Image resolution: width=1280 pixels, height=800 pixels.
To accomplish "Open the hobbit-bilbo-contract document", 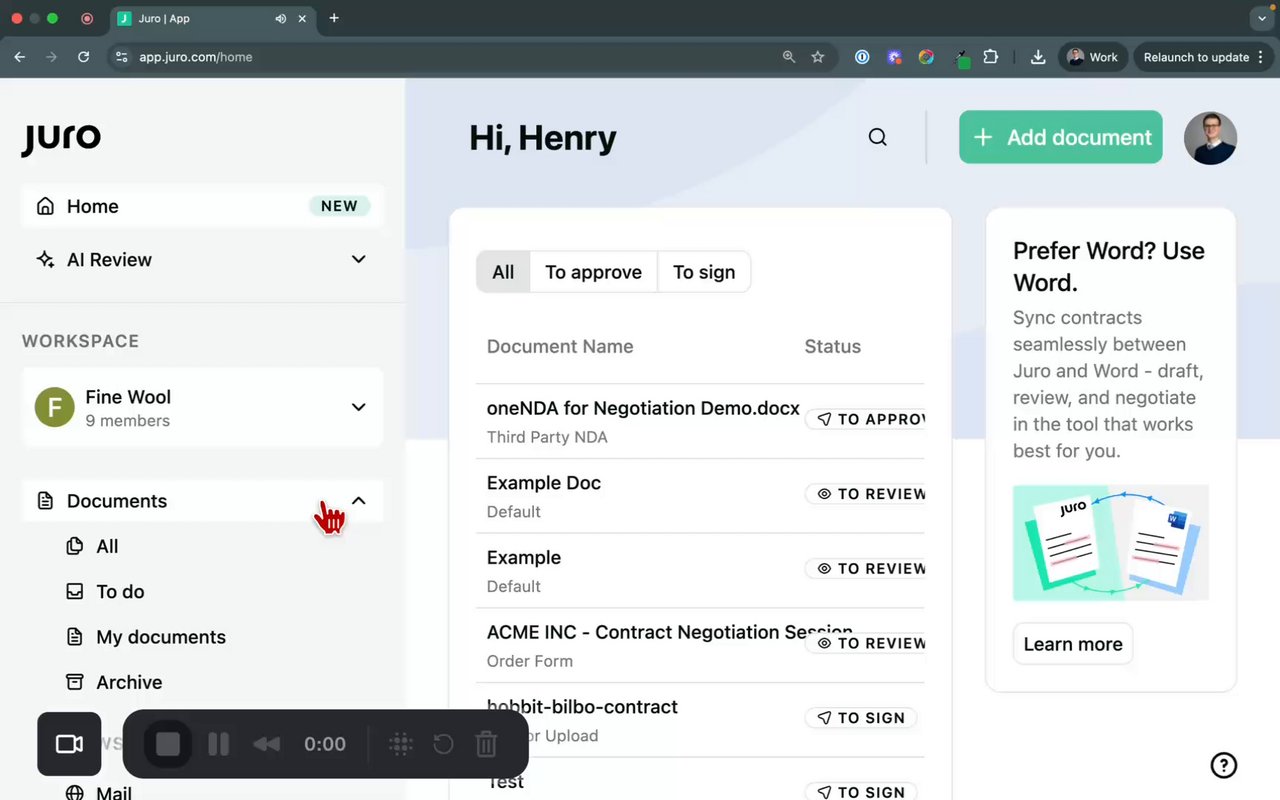I will click(x=582, y=707).
